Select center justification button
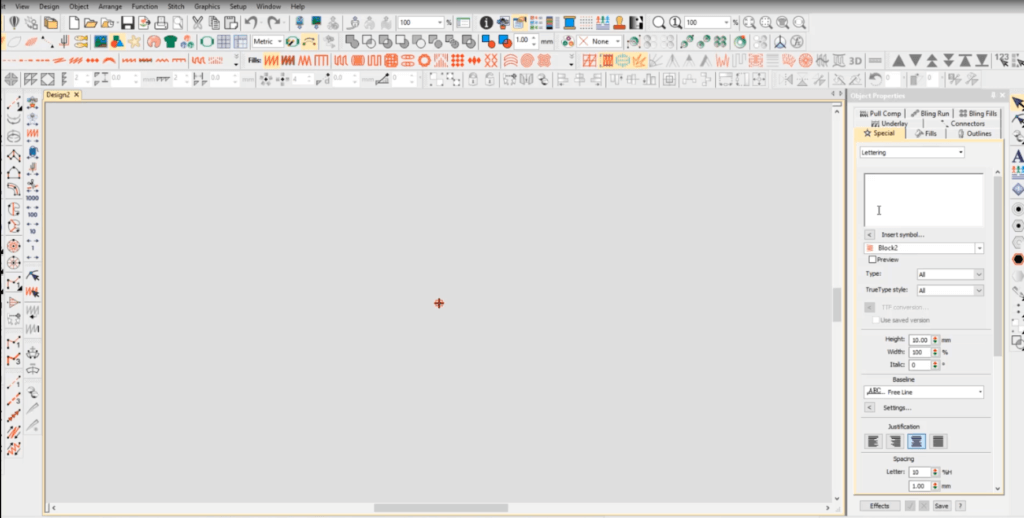 point(916,441)
